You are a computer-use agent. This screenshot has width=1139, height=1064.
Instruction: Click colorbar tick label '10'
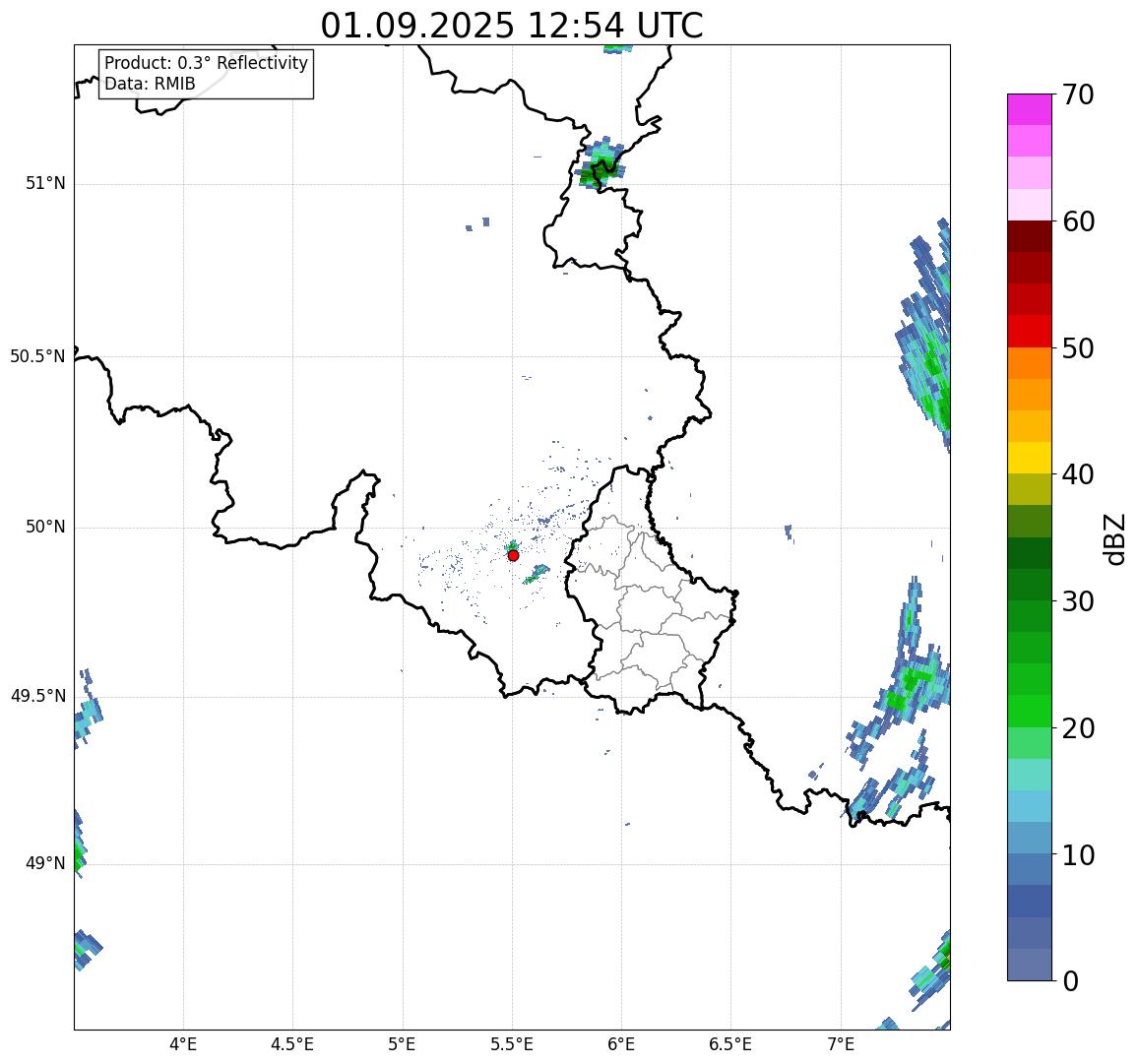pyautogui.click(x=1077, y=854)
